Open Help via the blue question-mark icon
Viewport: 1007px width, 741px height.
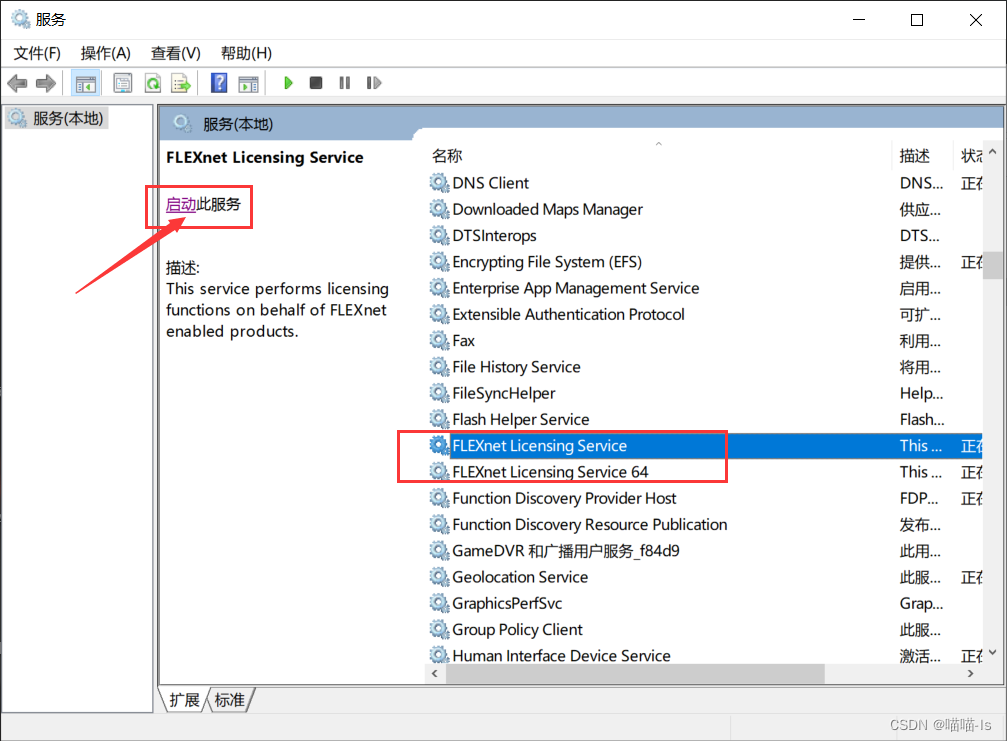[x=219, y=83]
